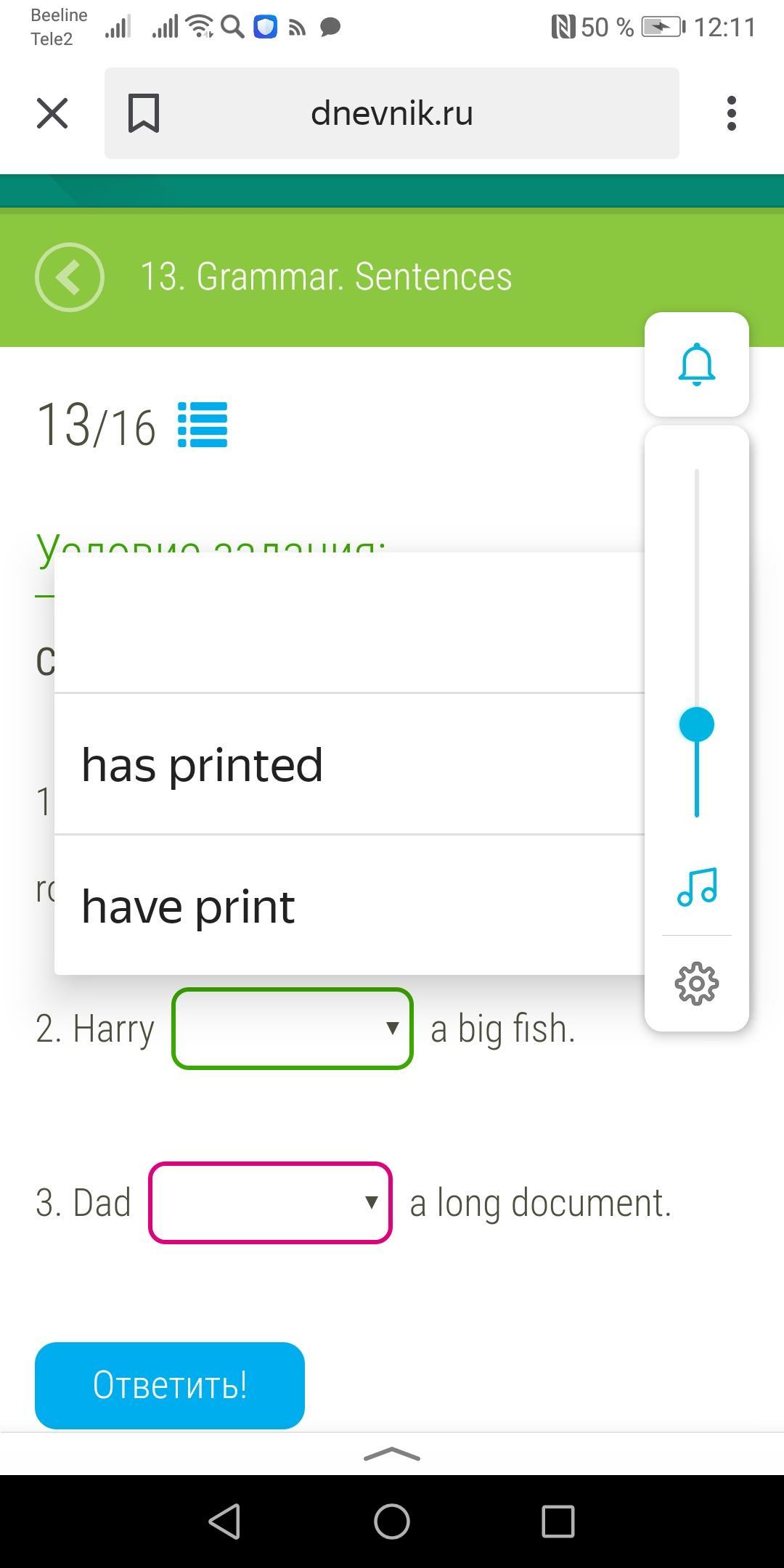Go back using the circled arrow icon
Viewport: 784px width, 1568px height.
[x=70, y=277]
